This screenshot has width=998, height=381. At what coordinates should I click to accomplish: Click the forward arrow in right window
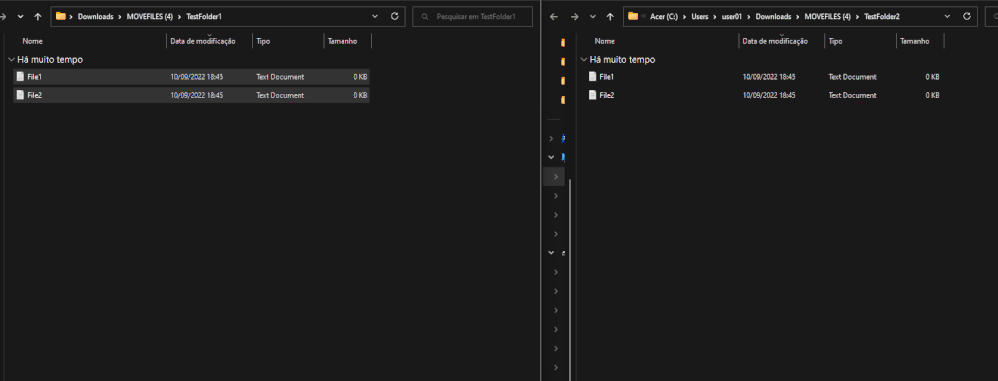point(574,17)
